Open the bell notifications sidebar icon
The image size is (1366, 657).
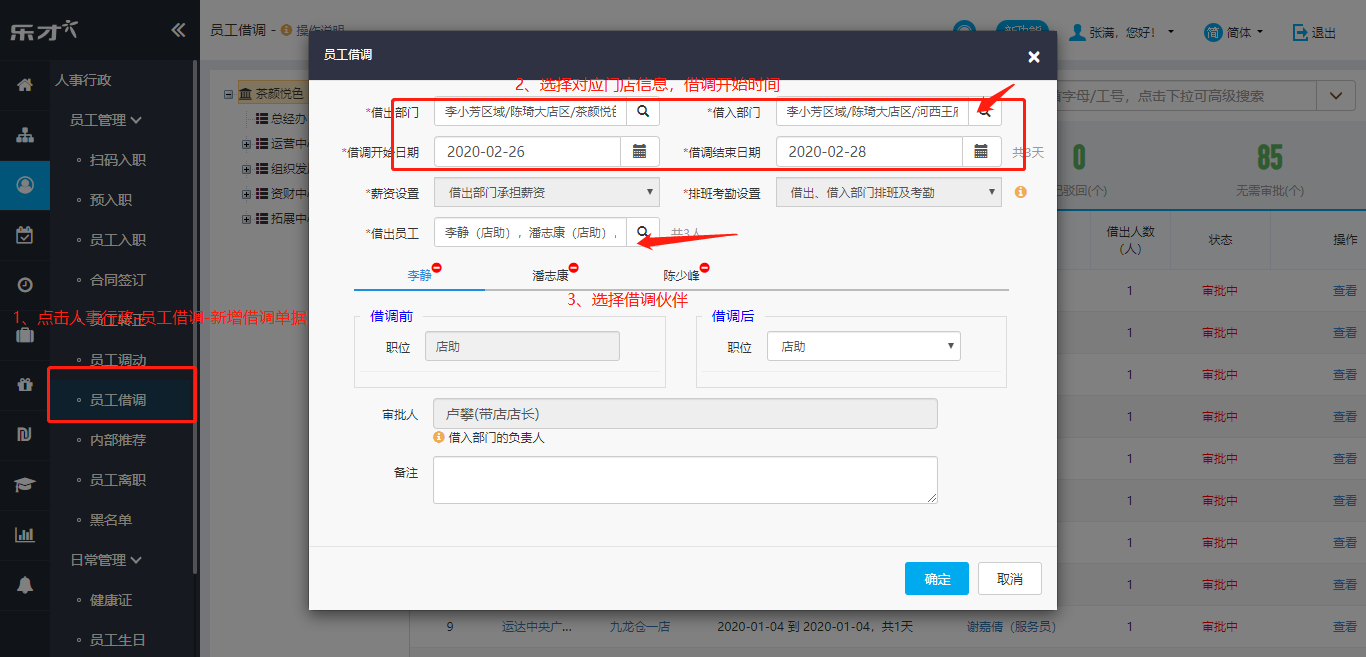coord(25,584)
